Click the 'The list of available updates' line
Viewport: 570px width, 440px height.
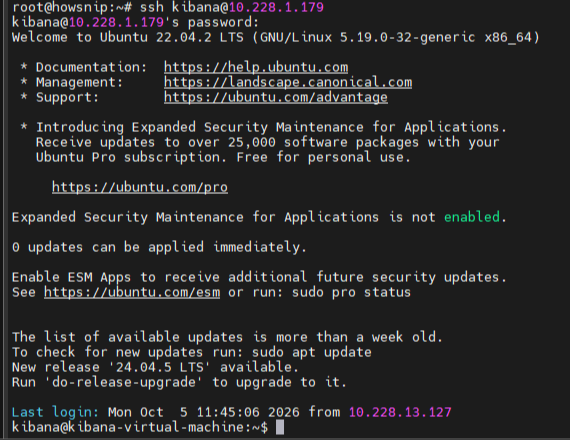coord(227,337)
